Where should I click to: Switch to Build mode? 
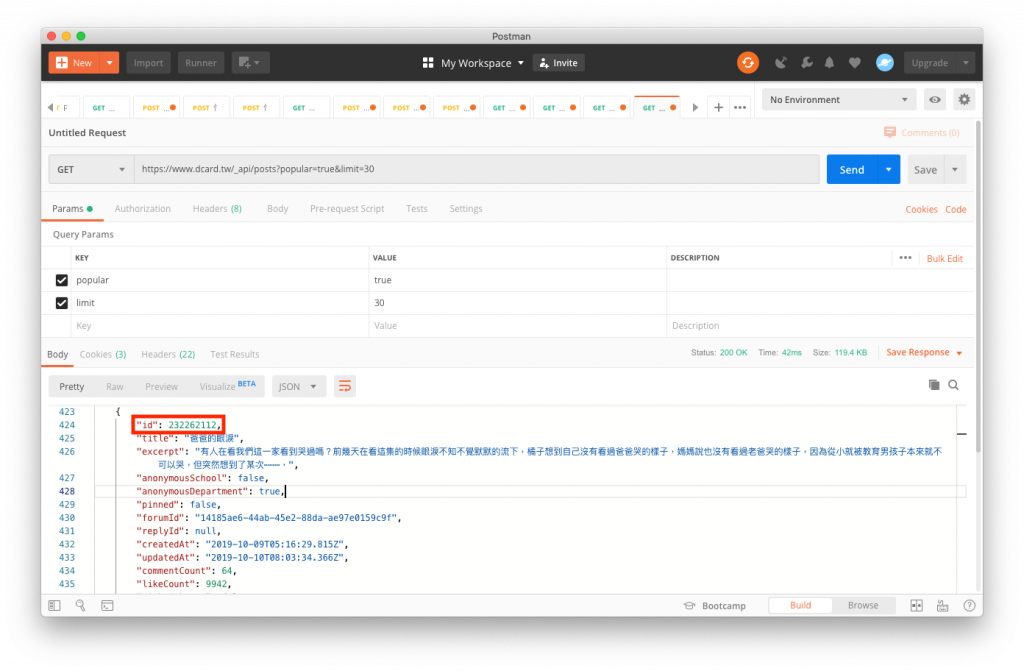click(x=801, y=606)
